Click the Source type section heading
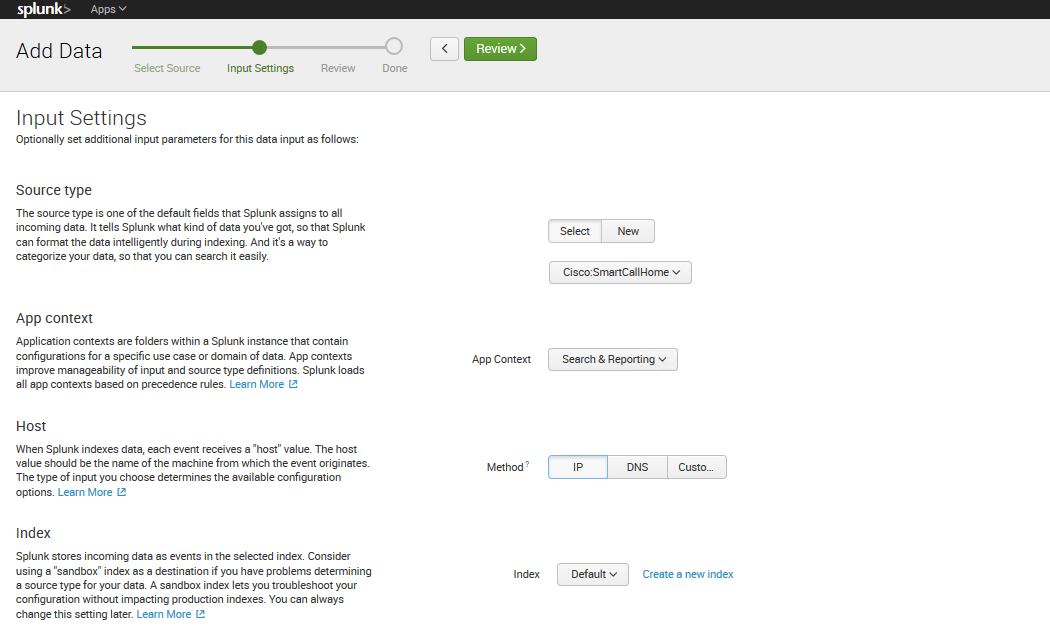Image resolution: width=1050 pixels, height=637 pixels. (x=54, y=190)
